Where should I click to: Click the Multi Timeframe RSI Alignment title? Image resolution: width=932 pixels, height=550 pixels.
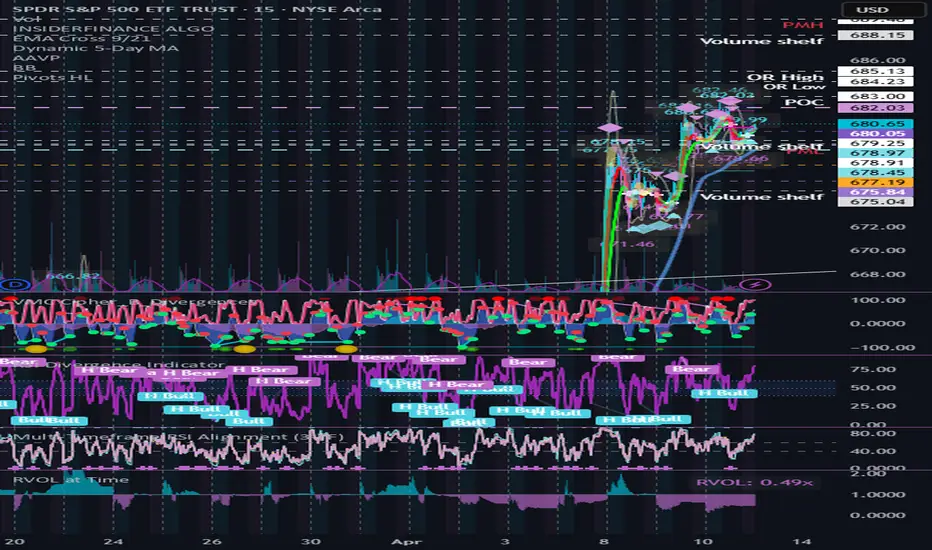pos(177,437)
